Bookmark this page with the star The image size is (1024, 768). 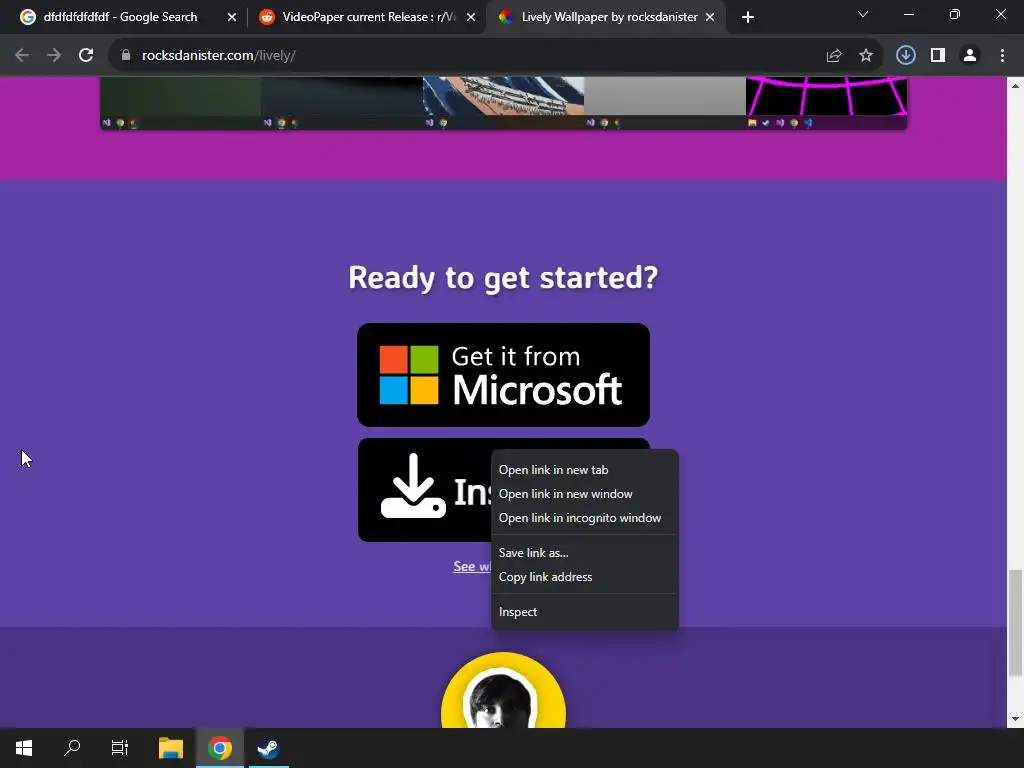pyautogui.click(x=866, y=56)
